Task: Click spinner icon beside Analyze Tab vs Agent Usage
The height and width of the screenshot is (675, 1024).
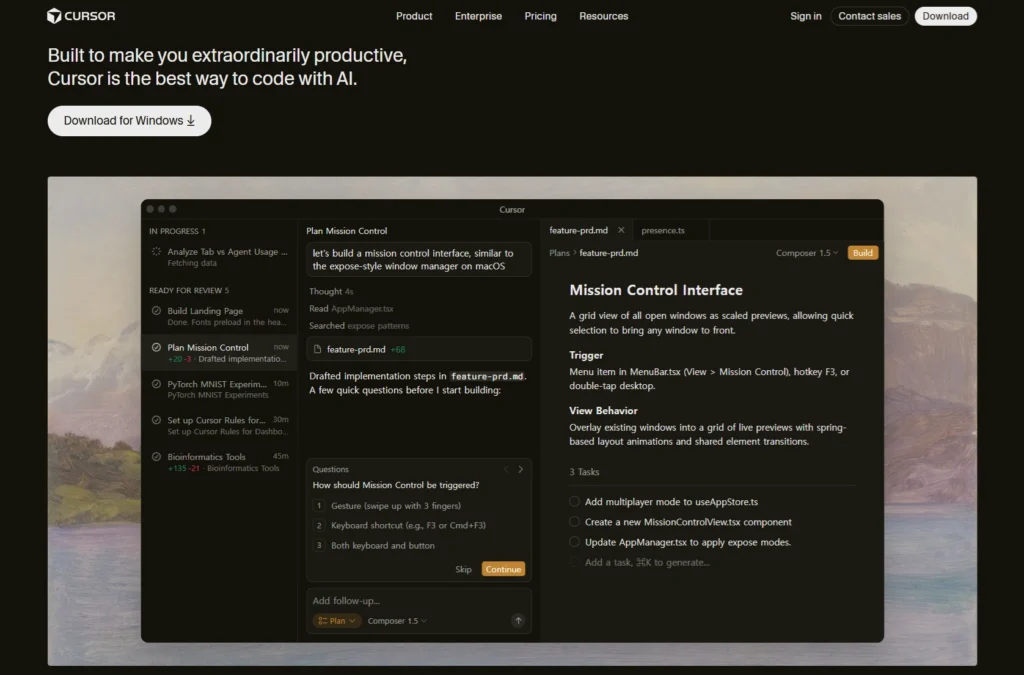Action: [x=156, y=251]
